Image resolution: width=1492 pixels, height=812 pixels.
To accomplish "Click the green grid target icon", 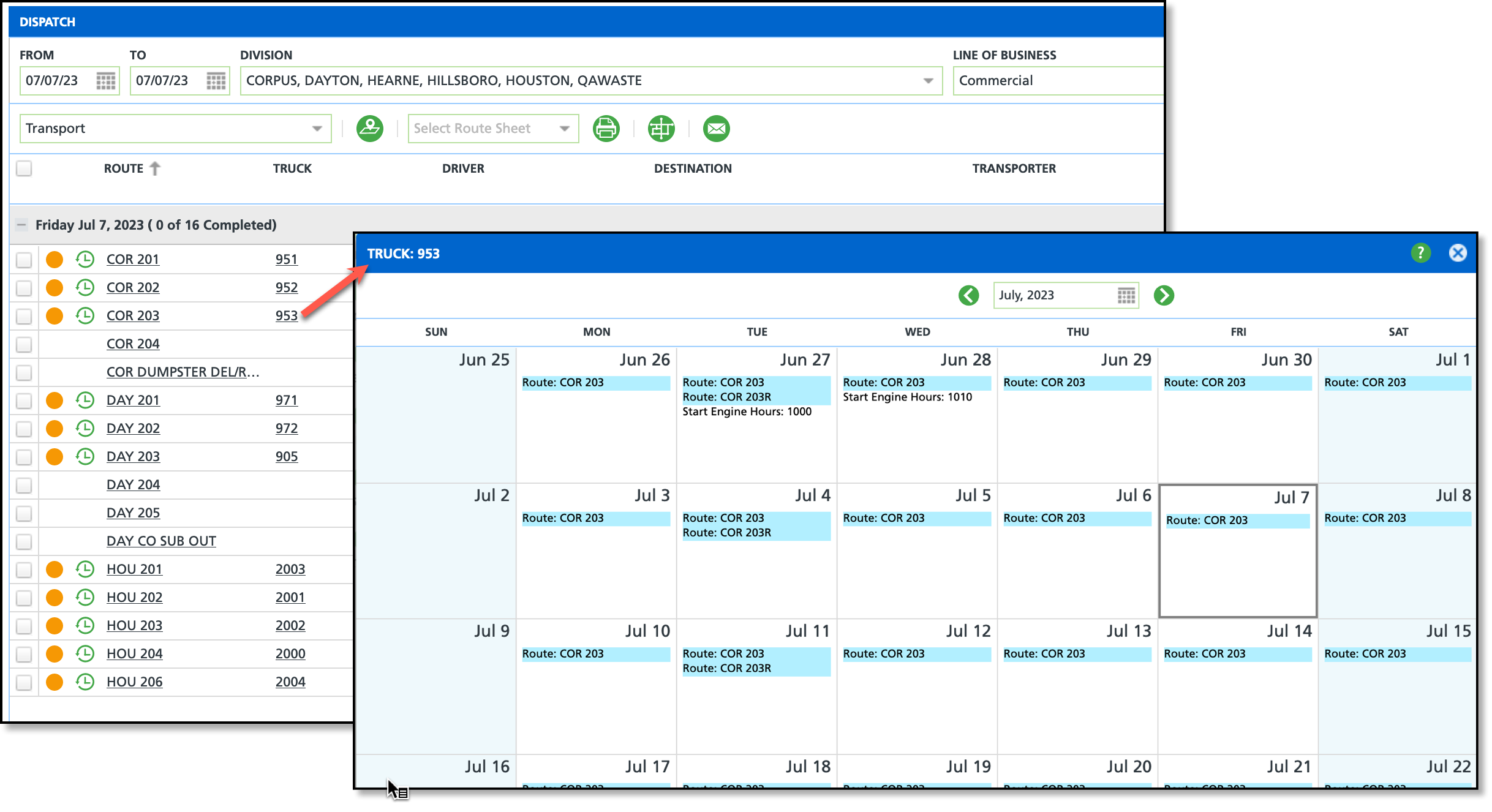I will [x=661, y=129].
